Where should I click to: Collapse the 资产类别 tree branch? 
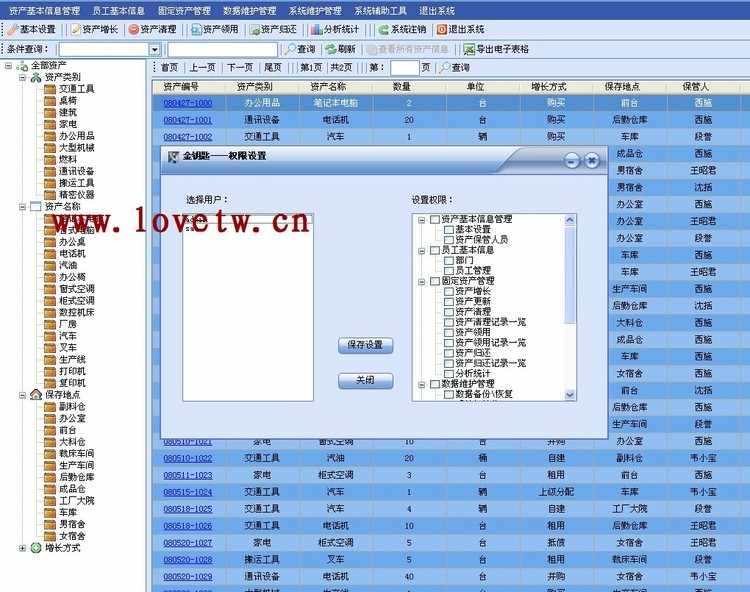coord(22,77)
